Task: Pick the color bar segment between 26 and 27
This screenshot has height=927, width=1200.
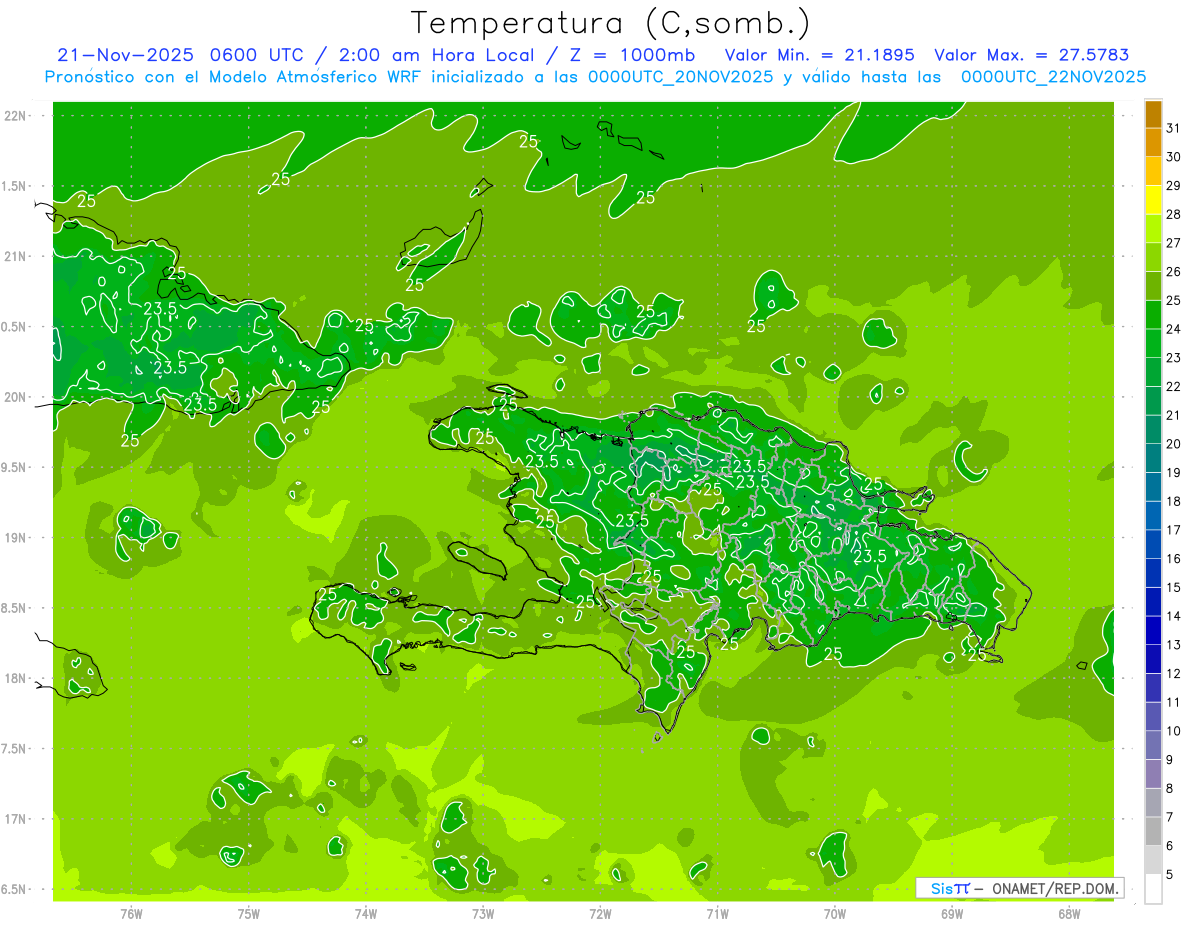Action: coord(1153,257)
